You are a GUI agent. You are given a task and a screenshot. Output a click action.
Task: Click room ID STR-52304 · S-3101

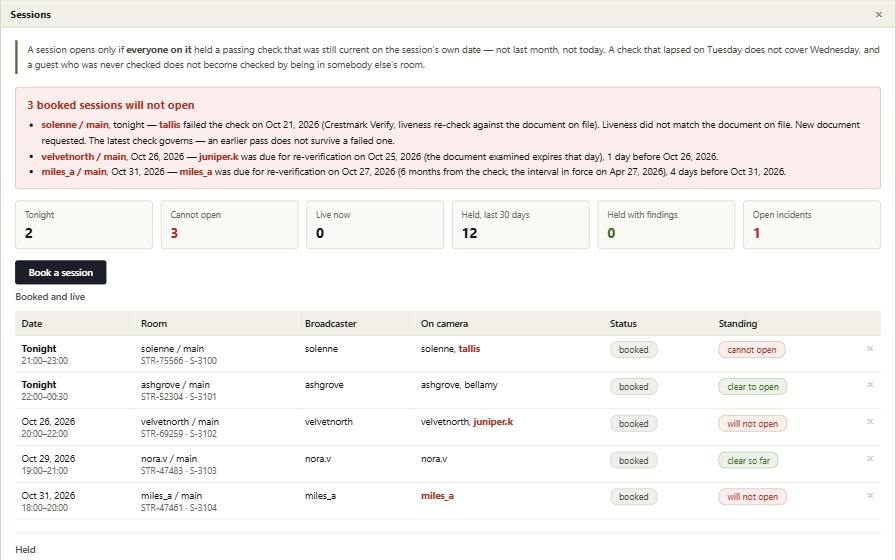pos(178,397)
